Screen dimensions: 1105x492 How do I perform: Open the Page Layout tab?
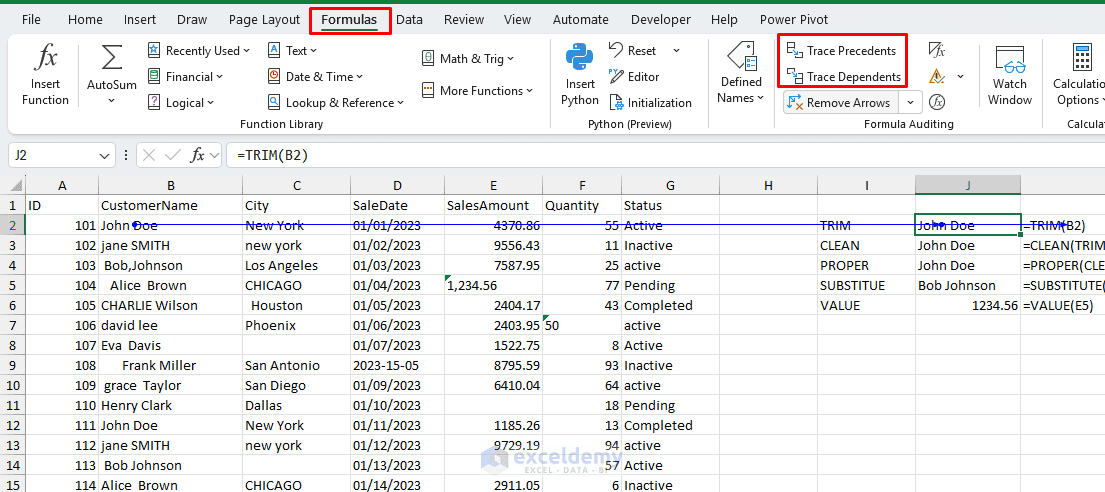pyautogui.click(x=264, y=20)
